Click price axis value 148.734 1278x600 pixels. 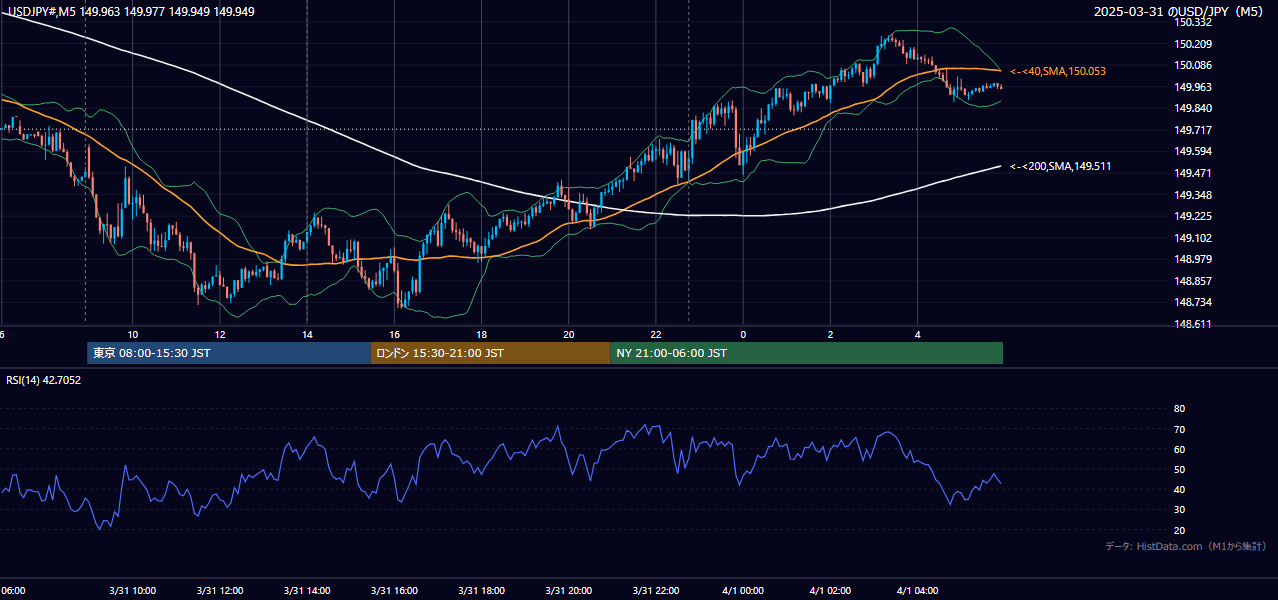1193,302
